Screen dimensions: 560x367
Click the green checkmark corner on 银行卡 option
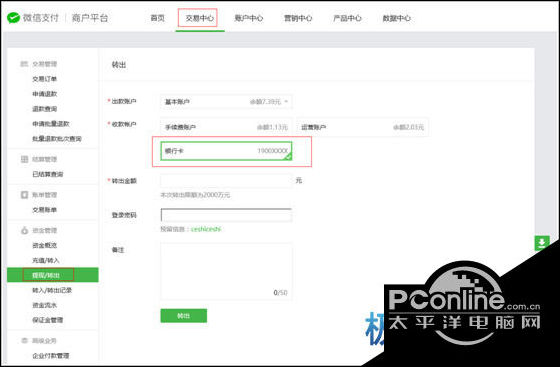(288, 156)
